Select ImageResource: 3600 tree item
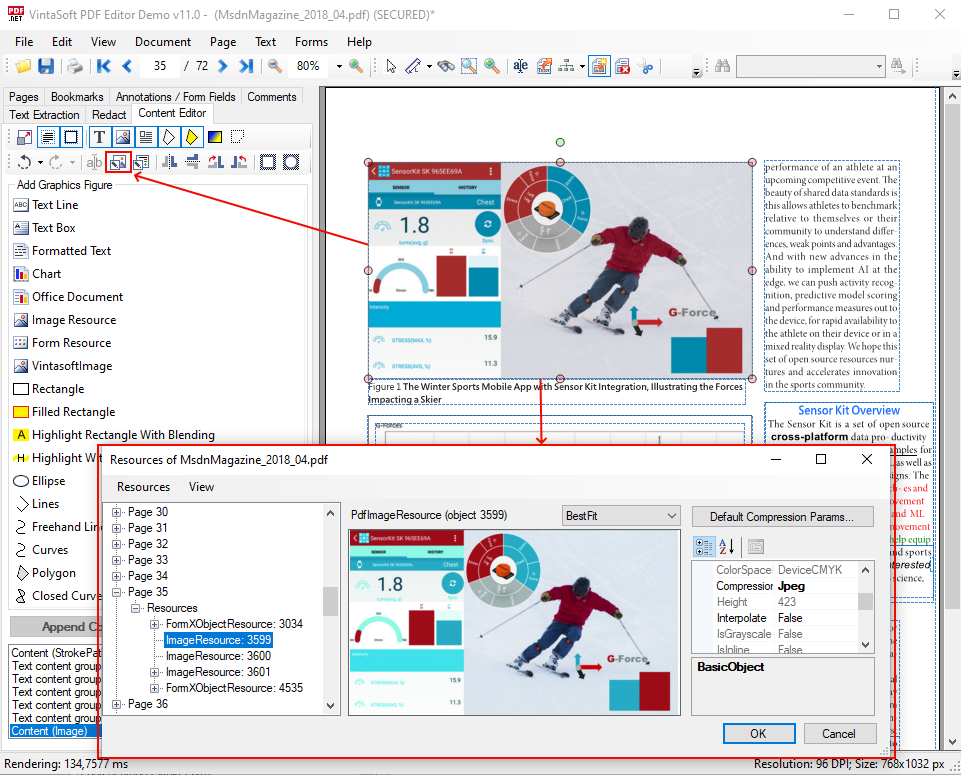Viewport: 961px width, 775px height. coord(218,656)
